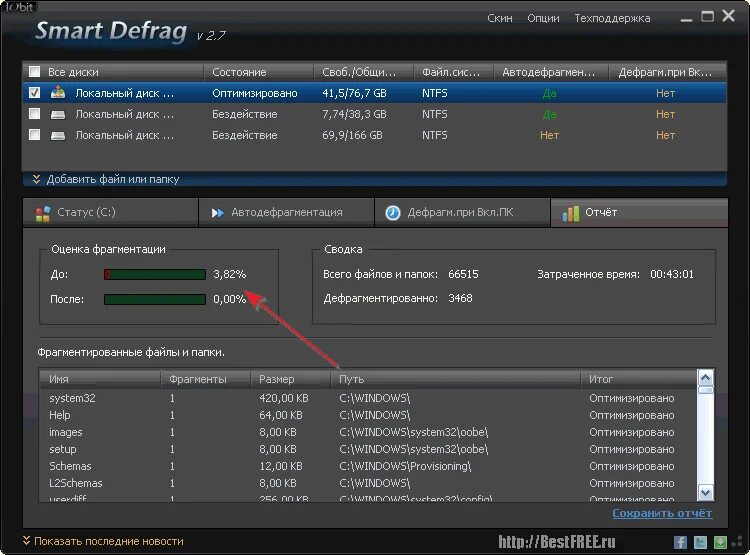The image size is (750, 555).
Task: Click the '64,00 KB' size cell
Action: [x=281, y=415]
